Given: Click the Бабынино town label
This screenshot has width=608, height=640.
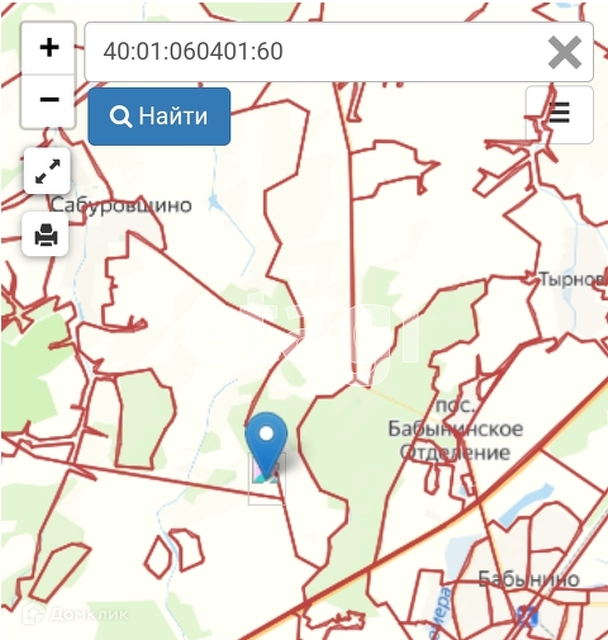Looking at the screenshot, I should 528,579.
